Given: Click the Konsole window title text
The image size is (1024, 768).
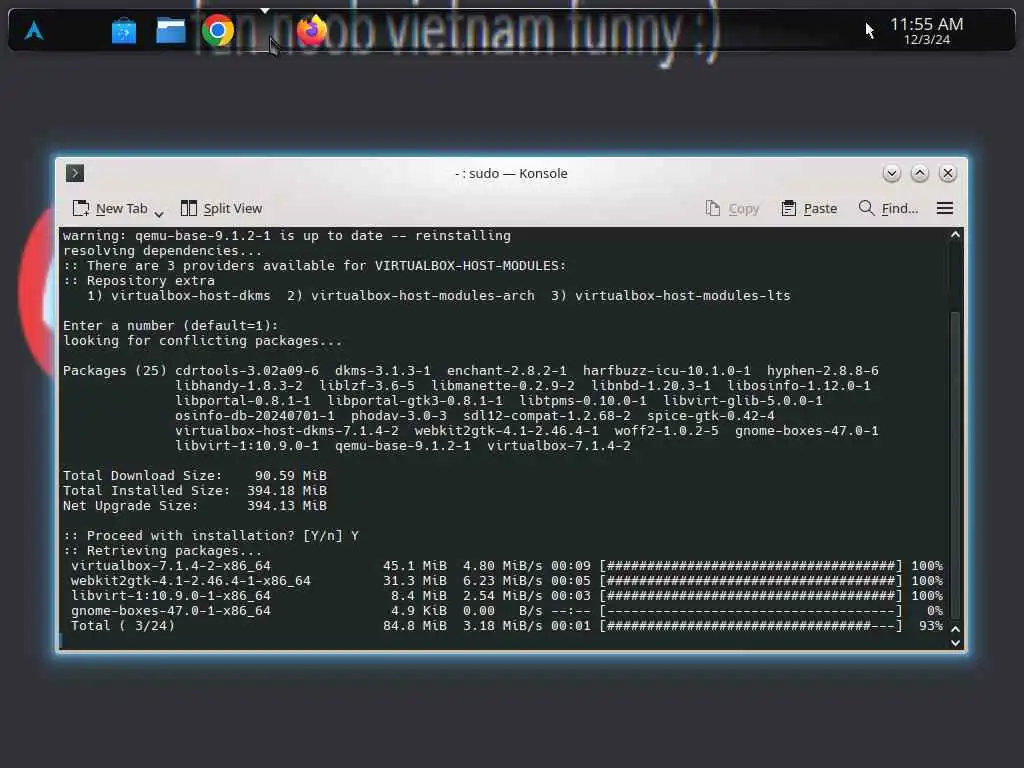Looking at the screenshot, I should (511, 173).
